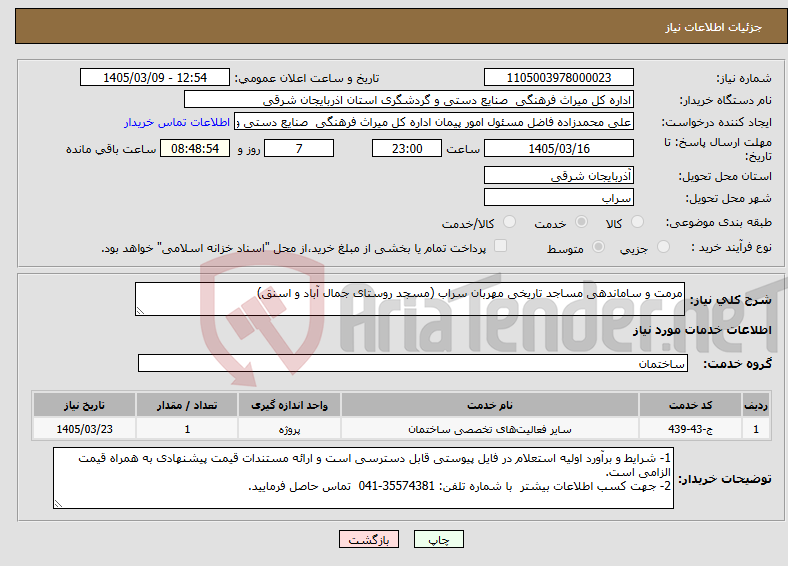Click the need date cell 1405/03/23

click(84, 429)
